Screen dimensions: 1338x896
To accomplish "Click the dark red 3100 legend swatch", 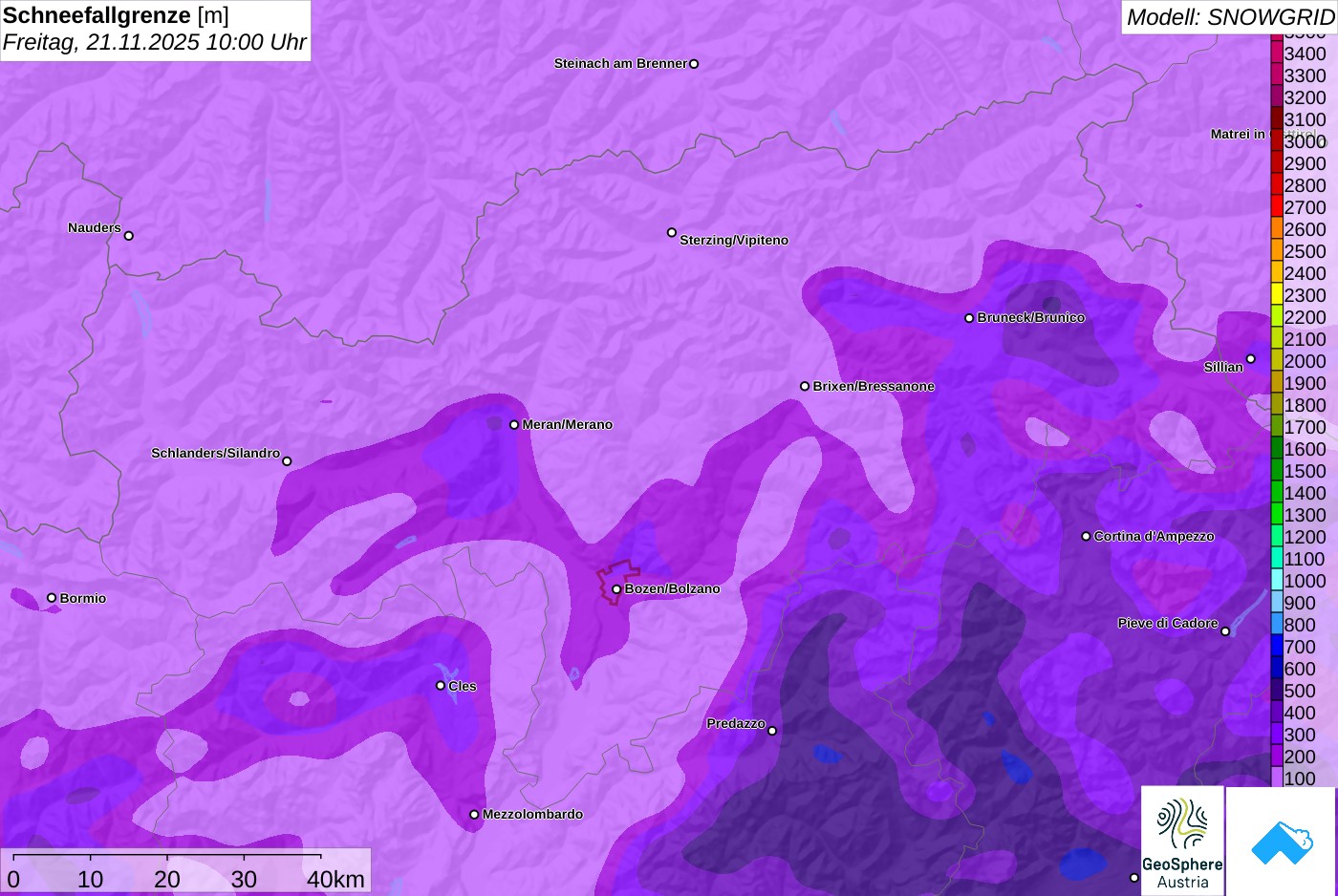I will [x=1277, y=119].
